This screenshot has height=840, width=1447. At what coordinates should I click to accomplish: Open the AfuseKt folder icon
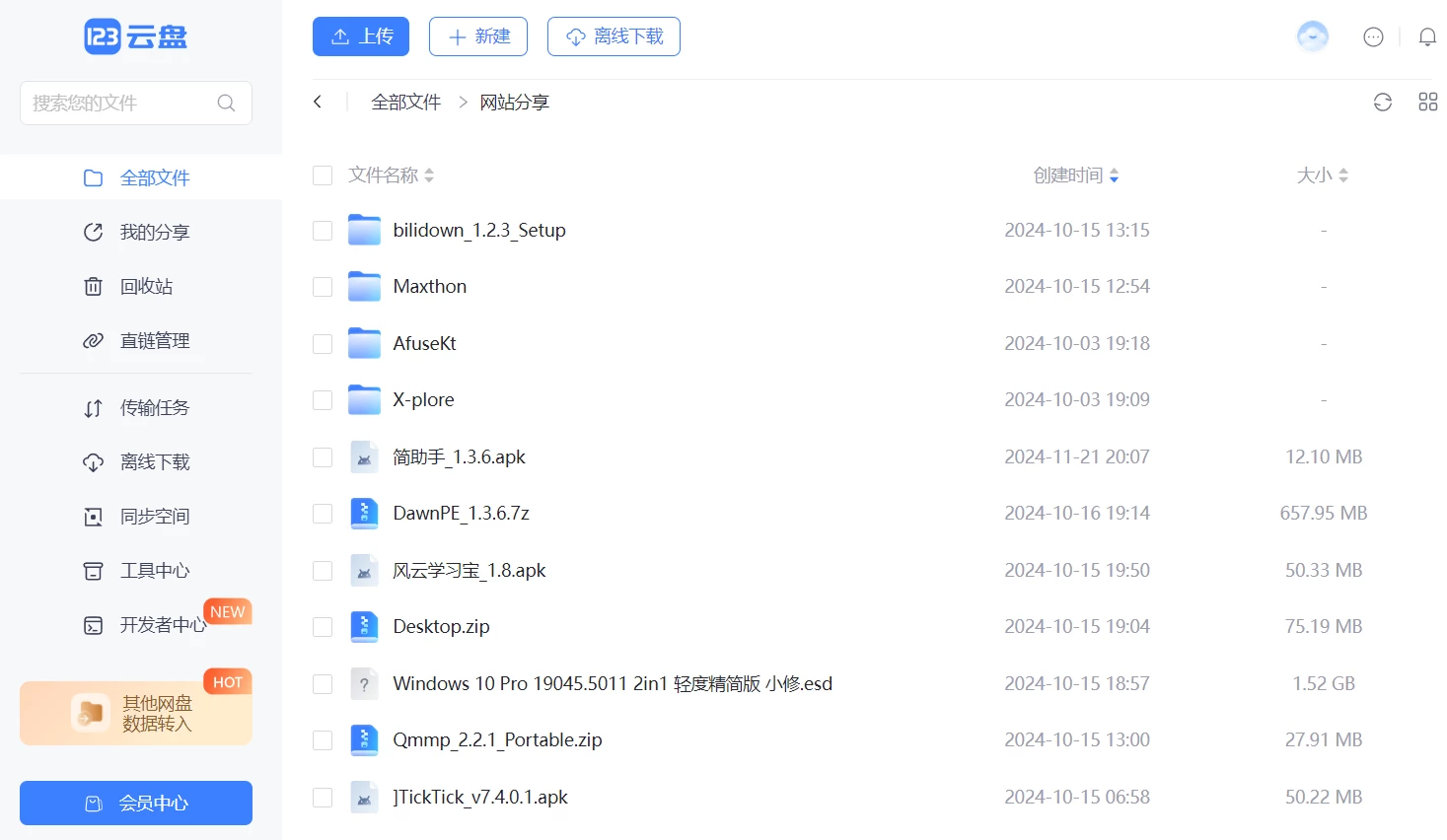[x=365, y=343]
